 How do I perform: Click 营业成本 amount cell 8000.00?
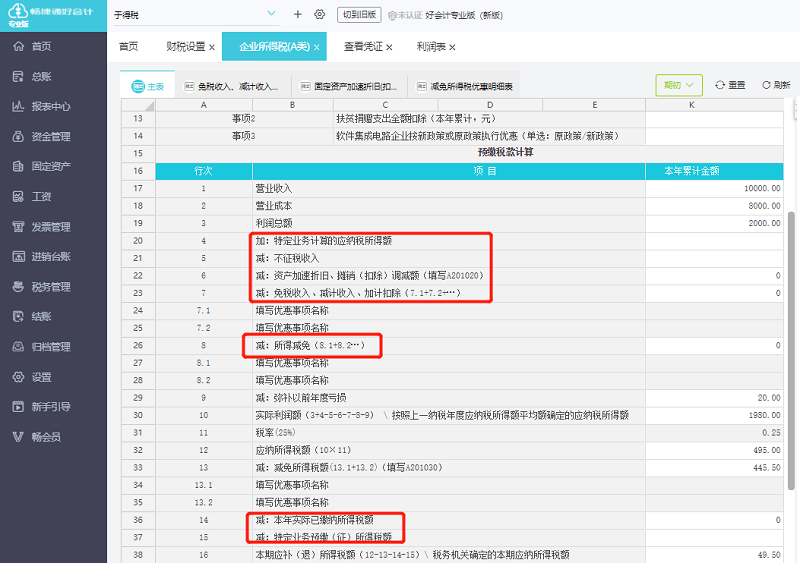pos(714,206)
